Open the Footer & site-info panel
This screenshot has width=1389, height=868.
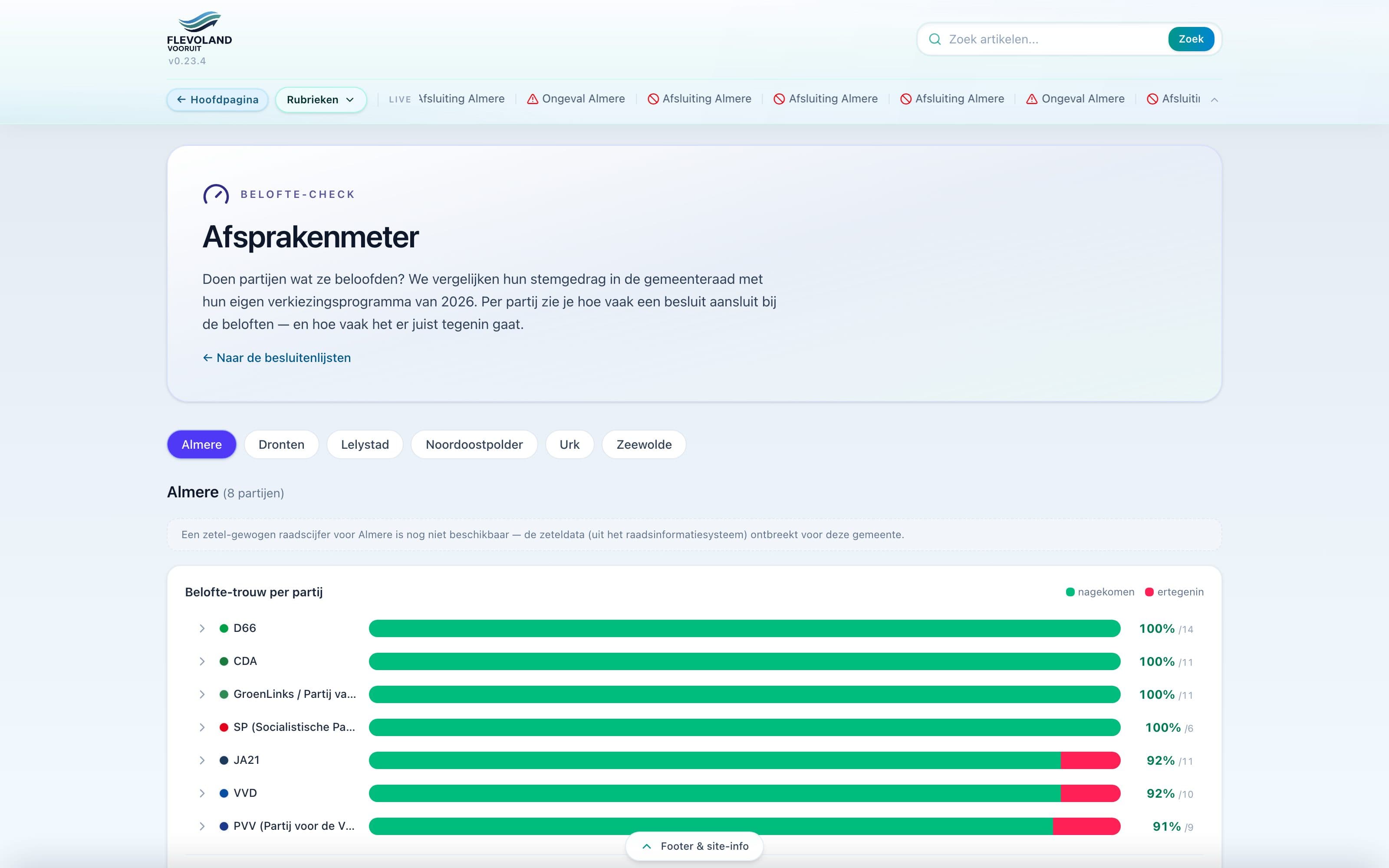(x=694, y=845)
